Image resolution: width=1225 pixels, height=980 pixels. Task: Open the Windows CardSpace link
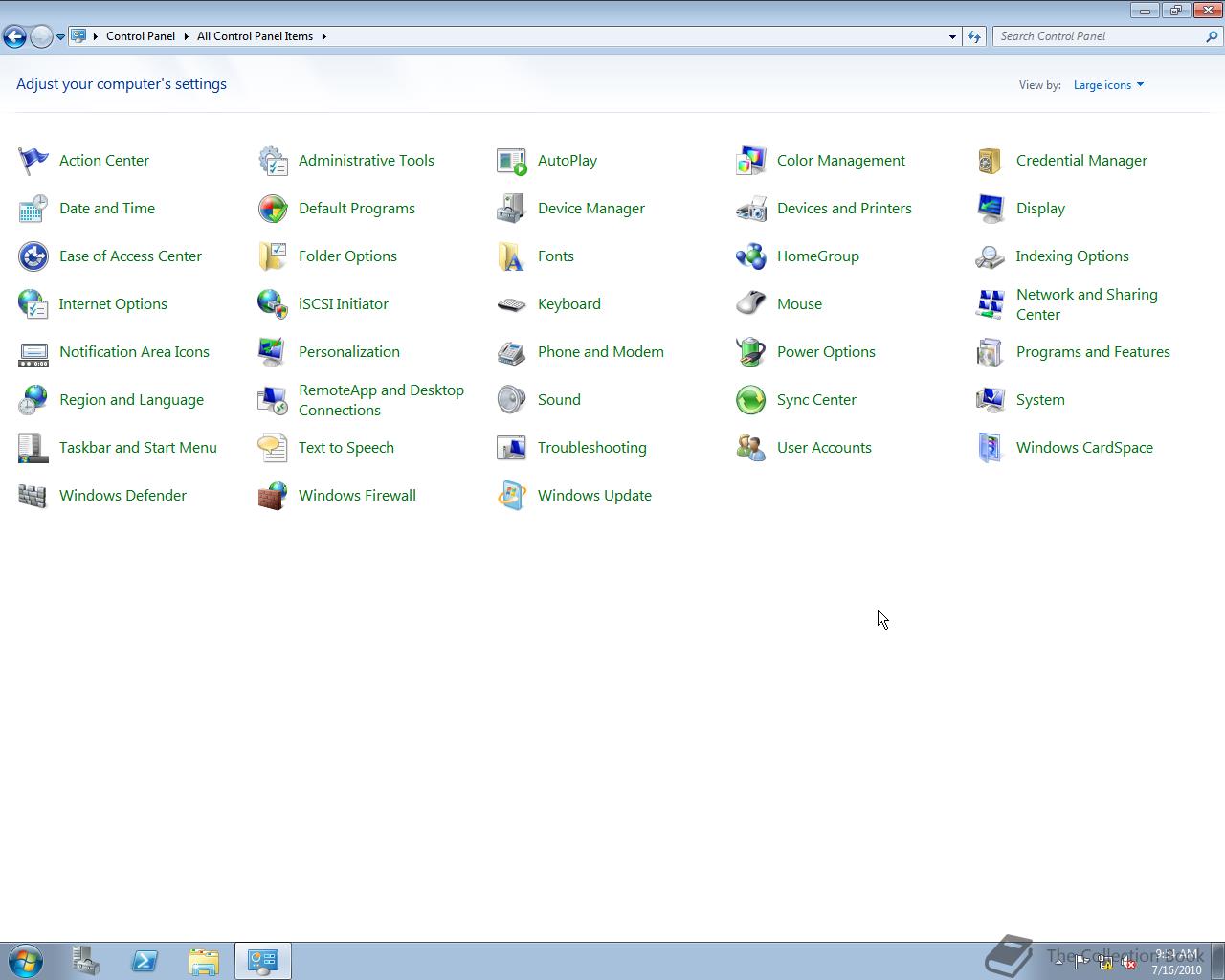(1084, 448)
